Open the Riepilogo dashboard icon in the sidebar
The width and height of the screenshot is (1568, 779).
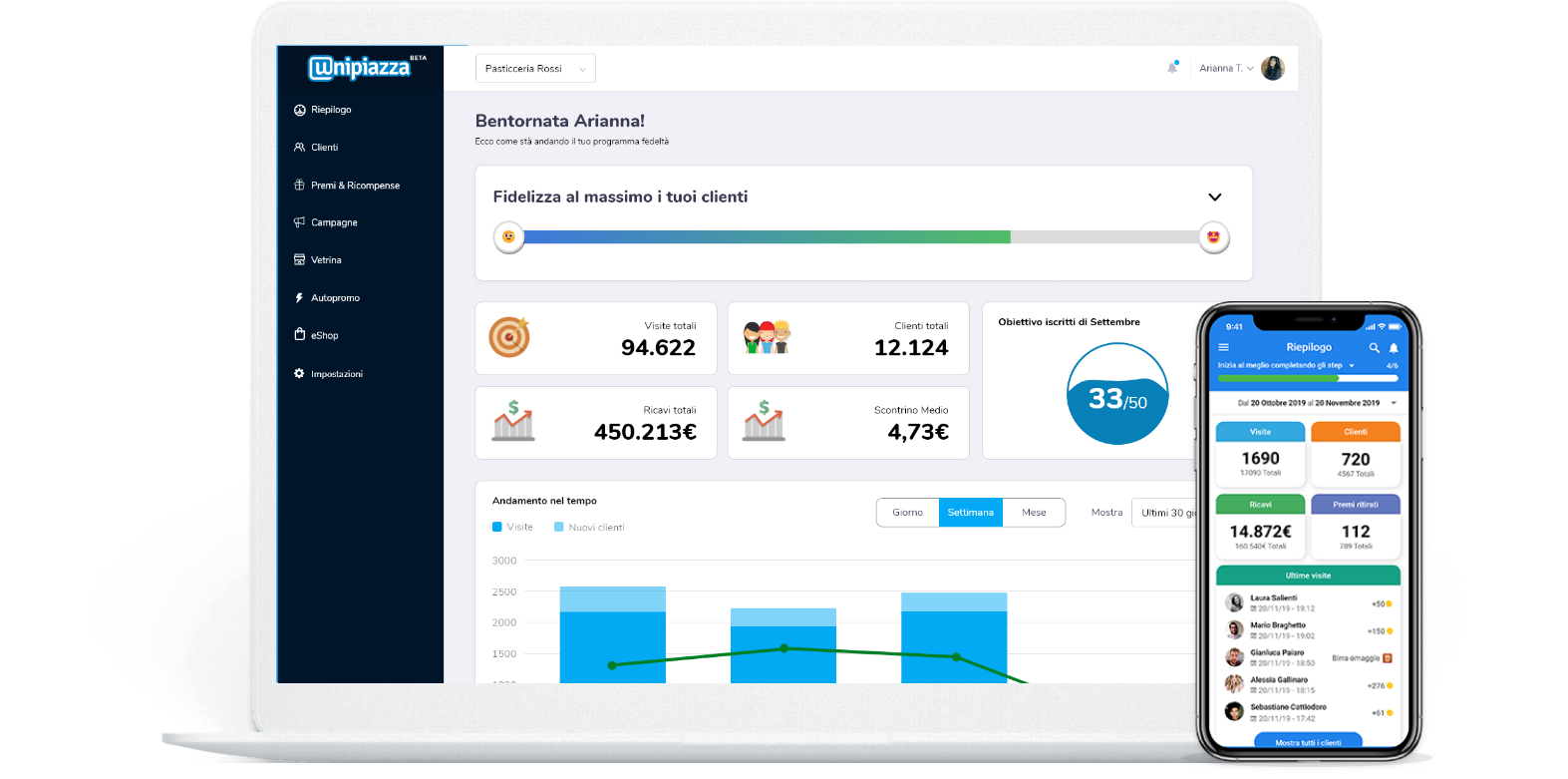point(299,110)
